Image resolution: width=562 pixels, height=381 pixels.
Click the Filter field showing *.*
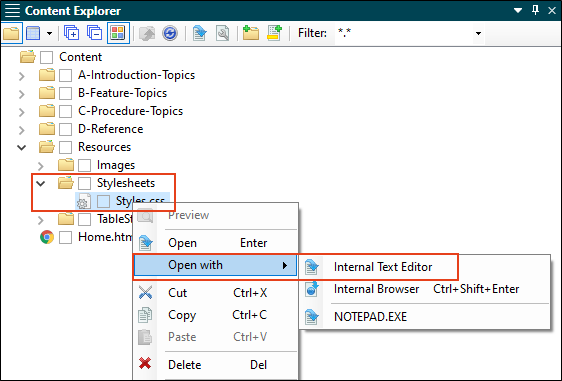click(404, 33)
